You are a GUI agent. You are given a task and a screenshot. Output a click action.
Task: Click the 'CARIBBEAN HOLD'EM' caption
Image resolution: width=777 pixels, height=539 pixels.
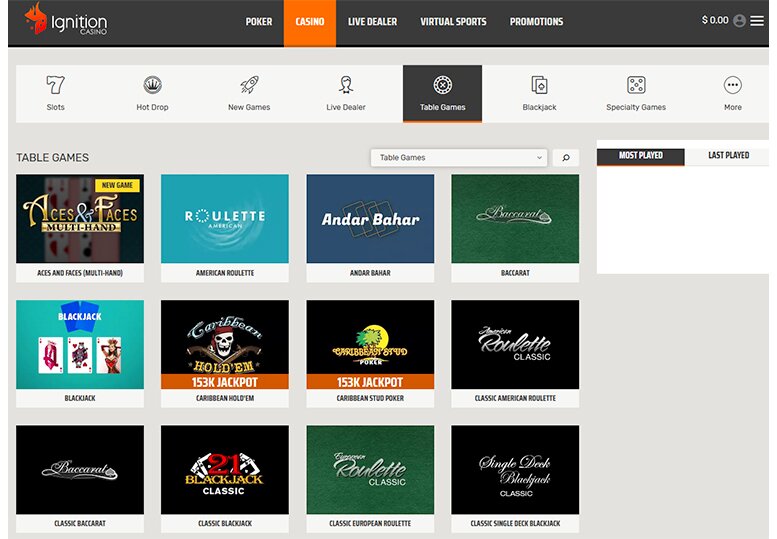coord(225,398)
